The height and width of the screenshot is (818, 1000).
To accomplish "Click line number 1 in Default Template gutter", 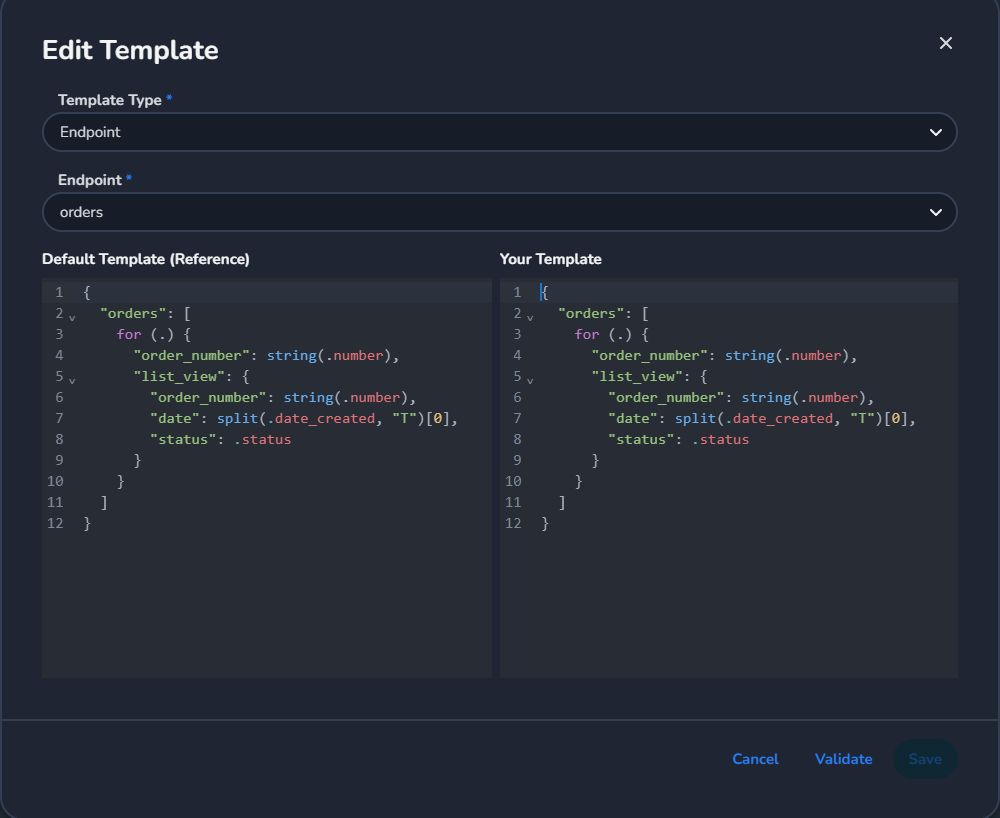I will (x=59, y=293).
